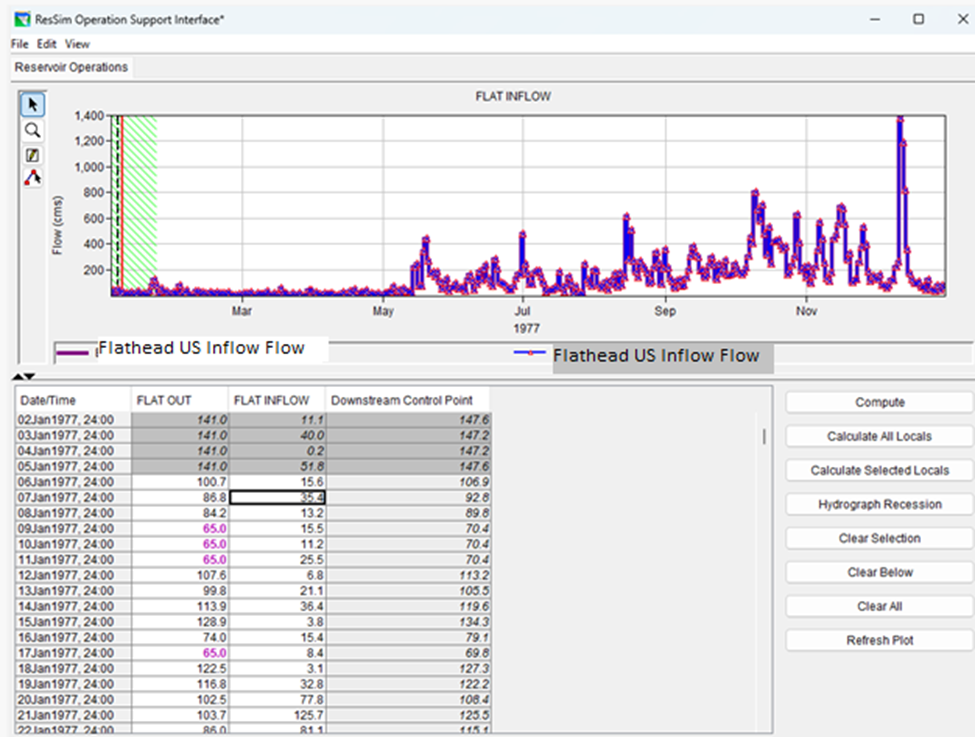
Task: Open the File menu
Action: click(20, 44)
